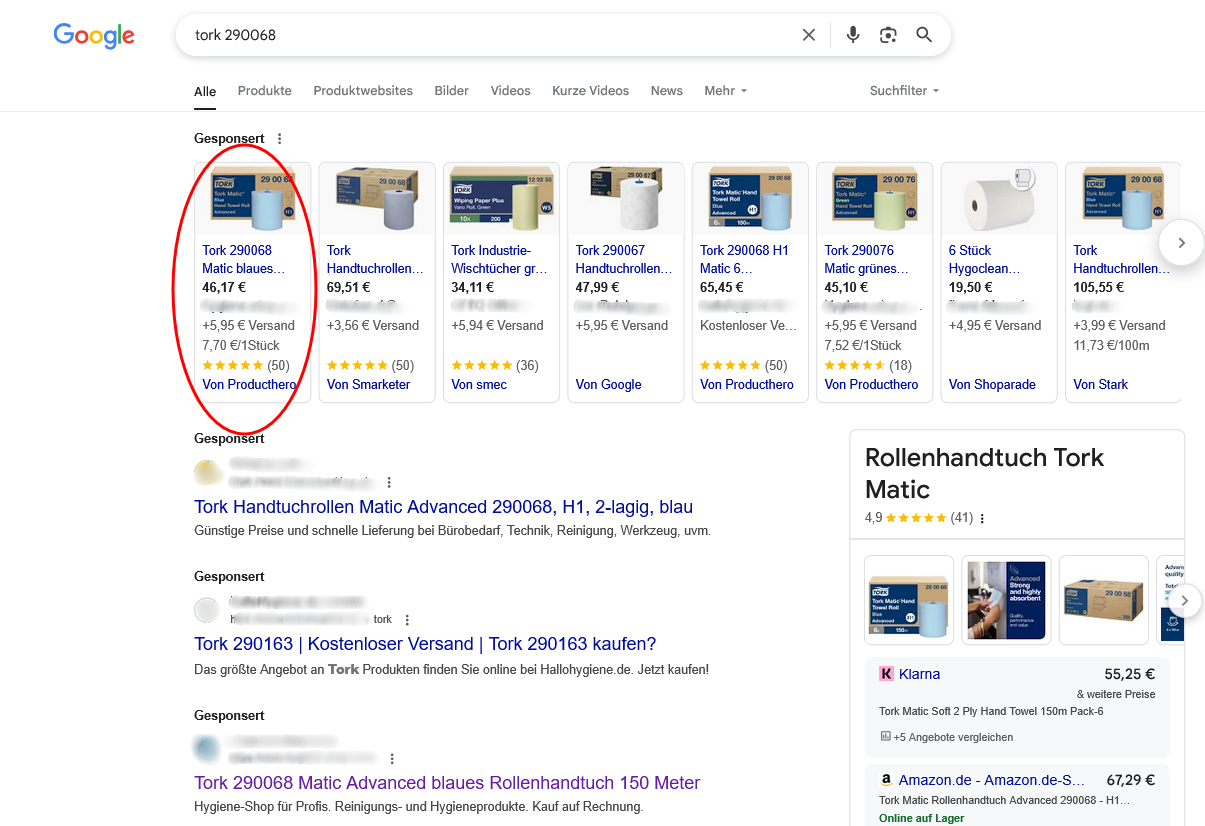The width and height of the screenshot is (1205, 826).
Task: Click the Von Stark link
Action: pos(1100,385)
